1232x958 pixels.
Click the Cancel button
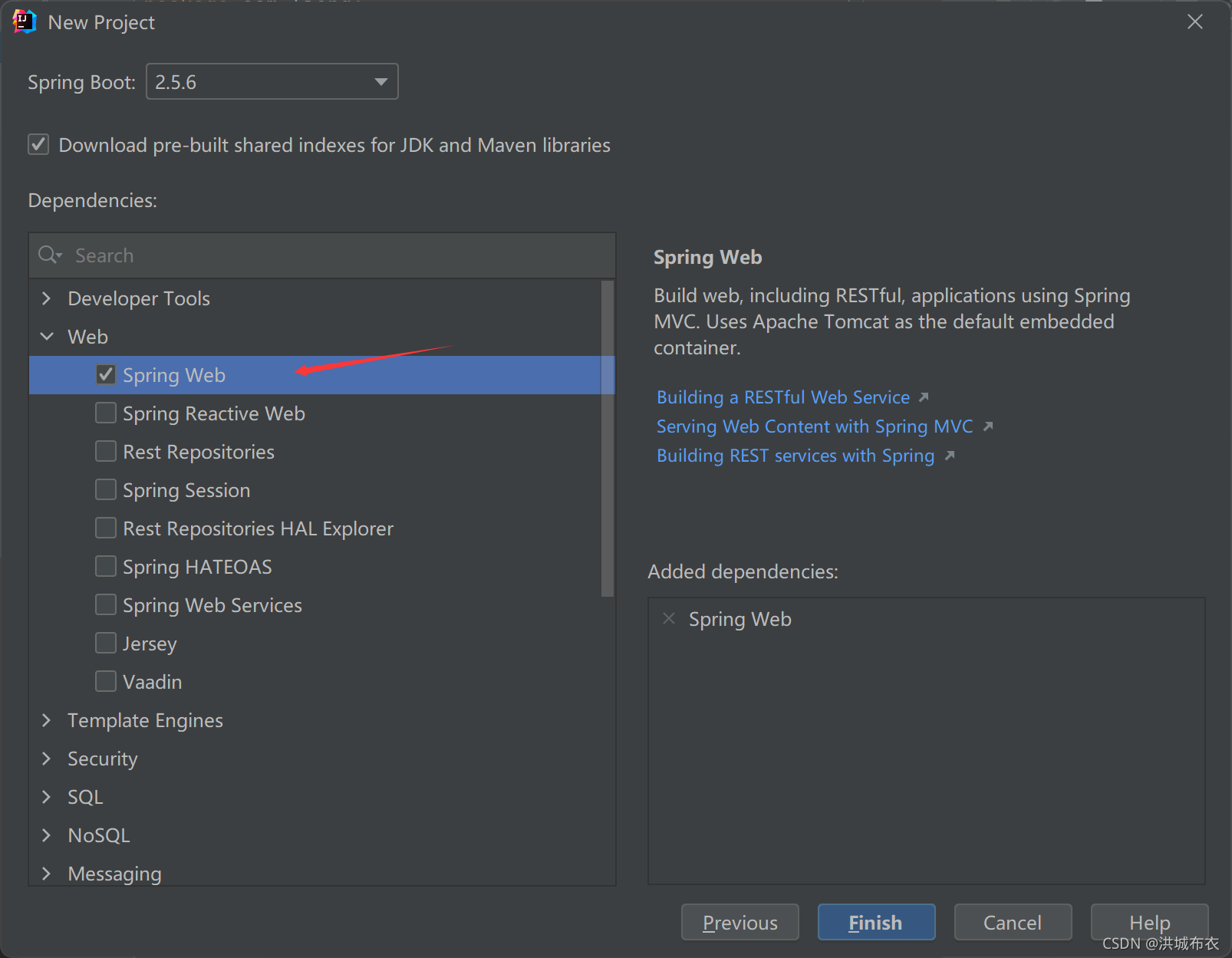(1013, 922)
